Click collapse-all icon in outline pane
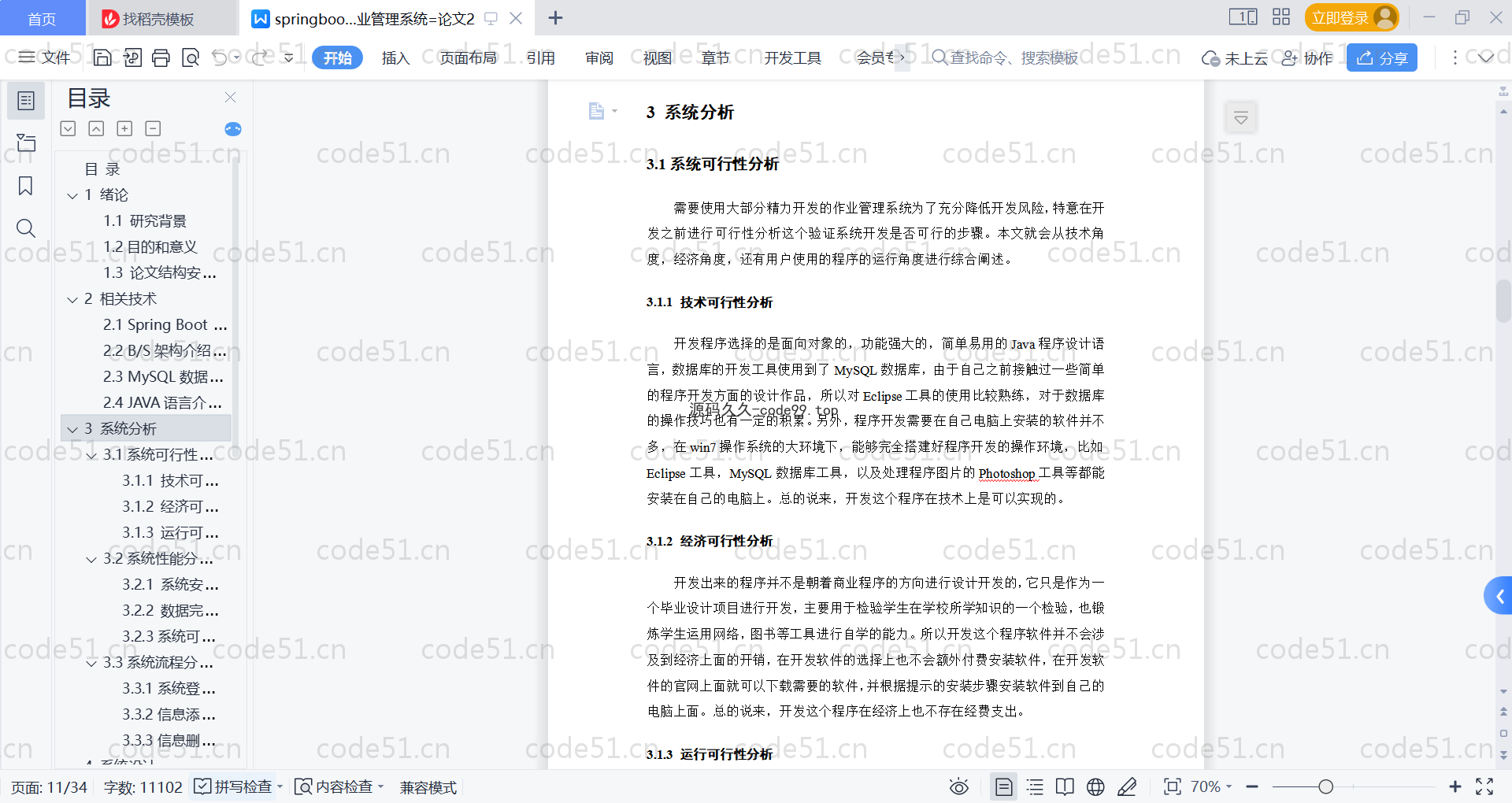1512x803 pixels. point(96,128)
